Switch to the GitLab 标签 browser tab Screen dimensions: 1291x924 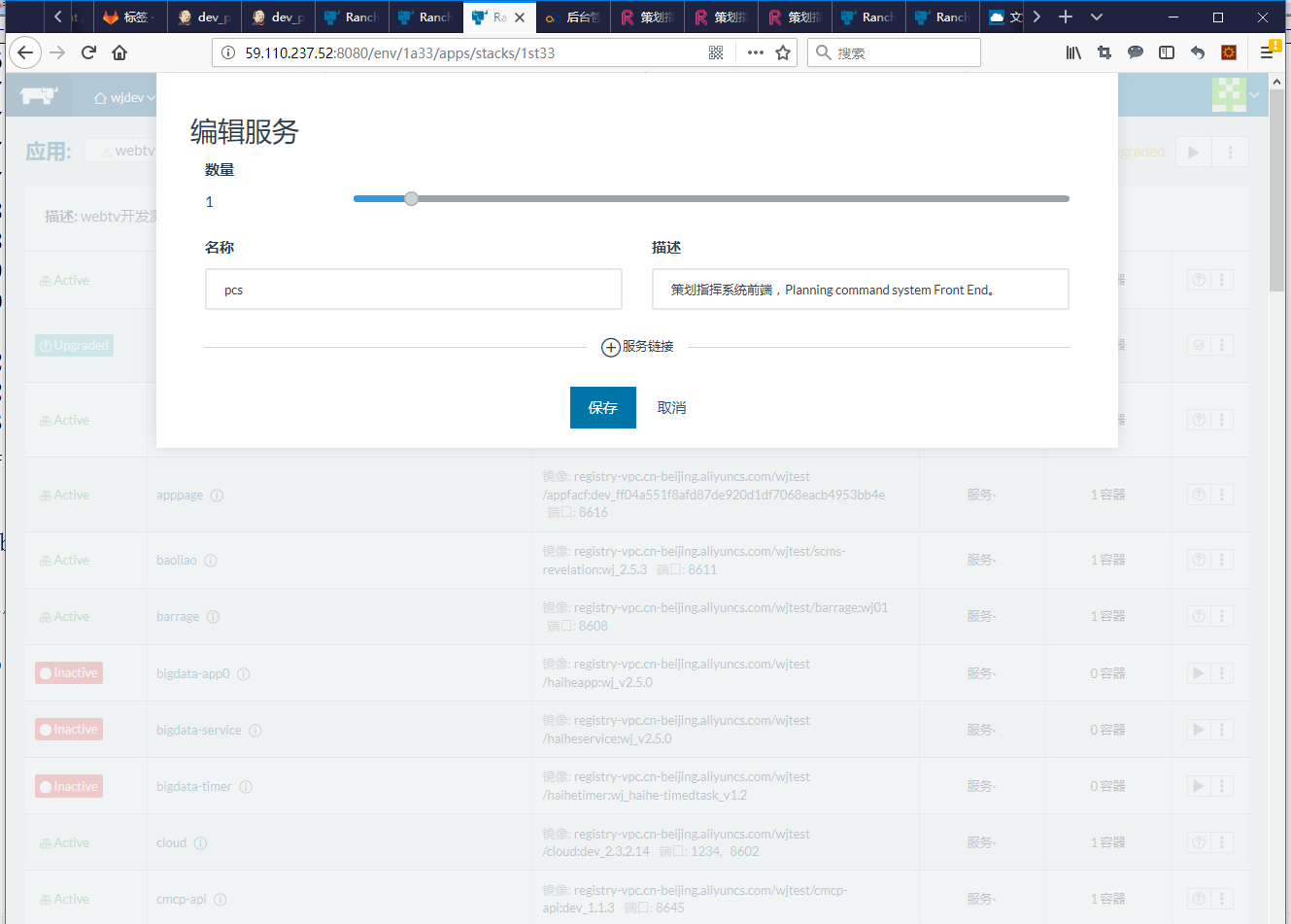(x=129, y=17)
